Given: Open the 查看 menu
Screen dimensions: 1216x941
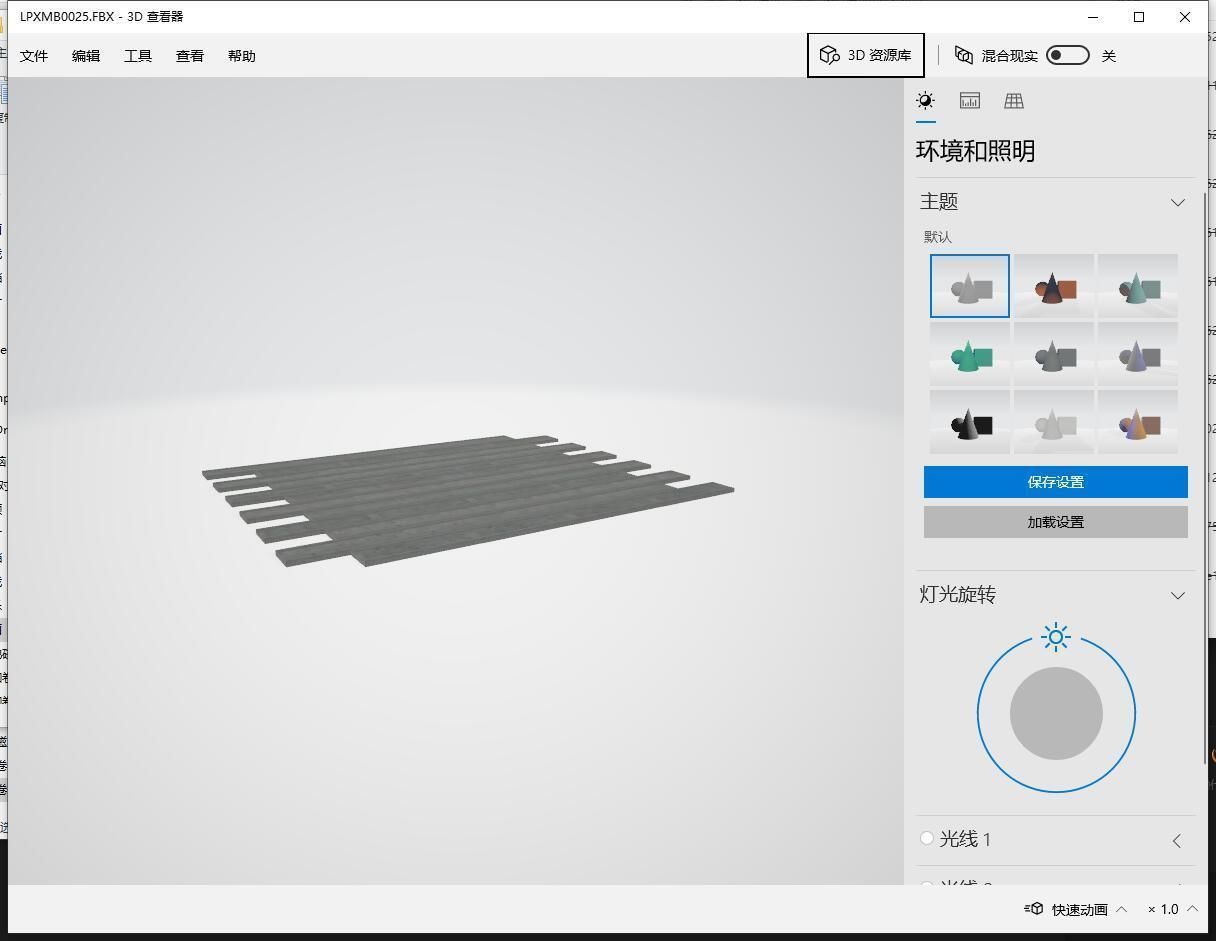Looking at the screenshot, I should (190, 56).
